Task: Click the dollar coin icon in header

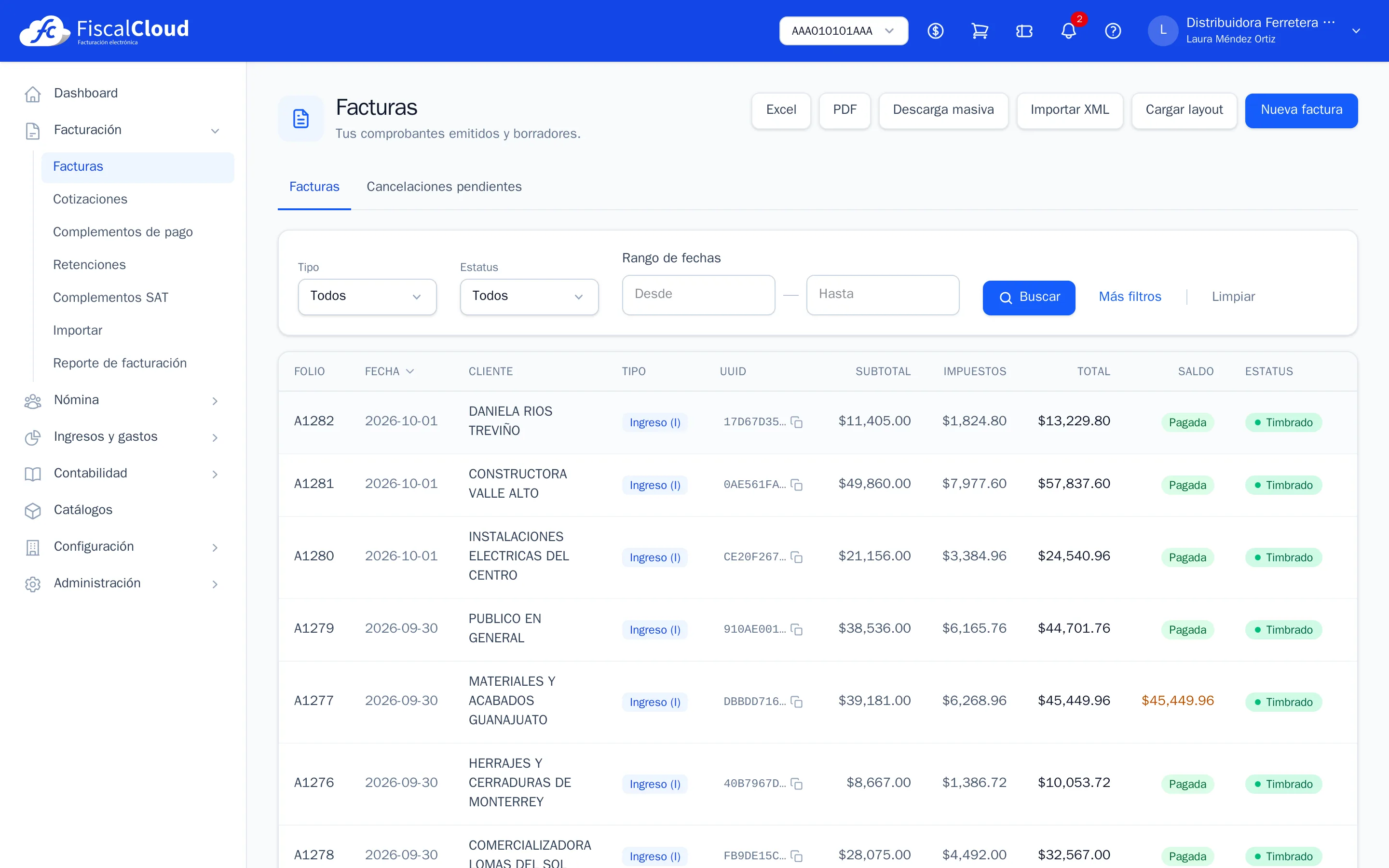Action: click(x=936, y=31)
